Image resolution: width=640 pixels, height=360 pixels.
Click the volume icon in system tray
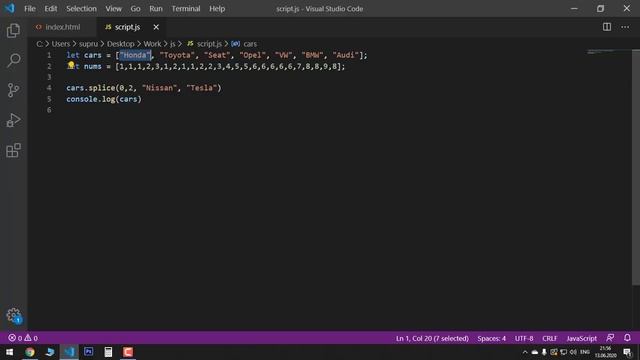coord(573,352)
